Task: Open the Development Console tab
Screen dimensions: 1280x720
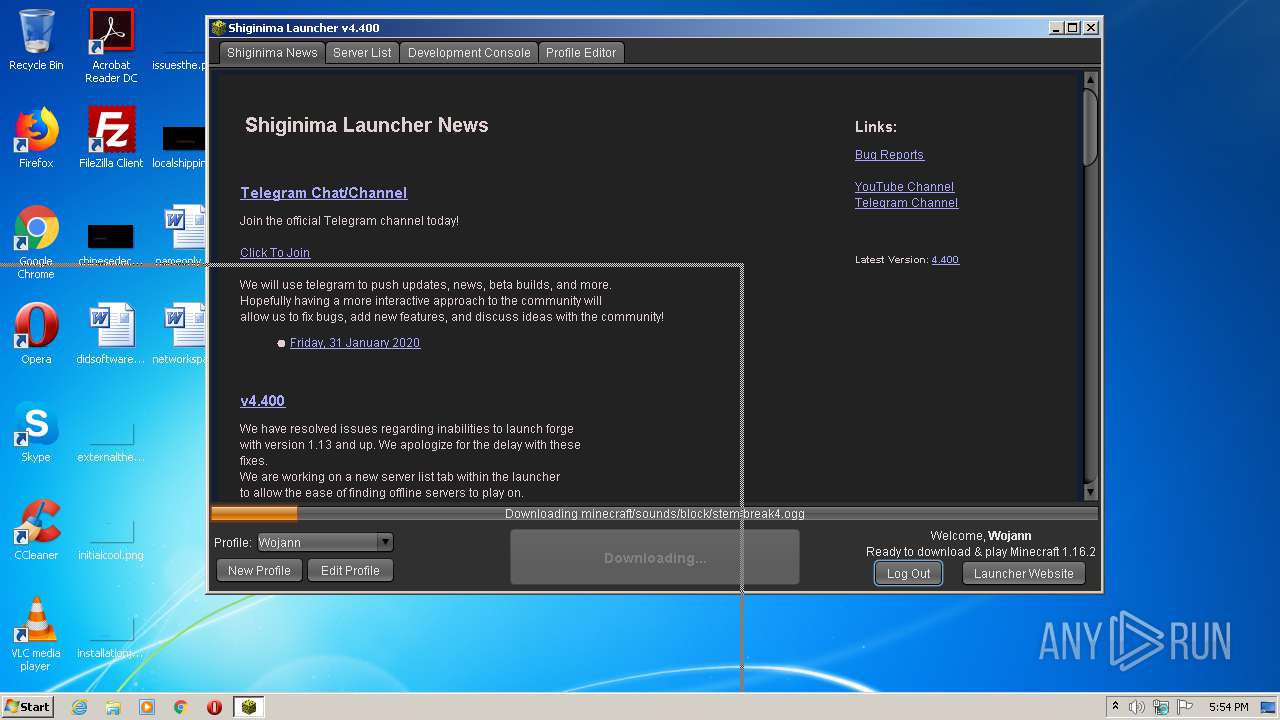Action: point(469,53)
